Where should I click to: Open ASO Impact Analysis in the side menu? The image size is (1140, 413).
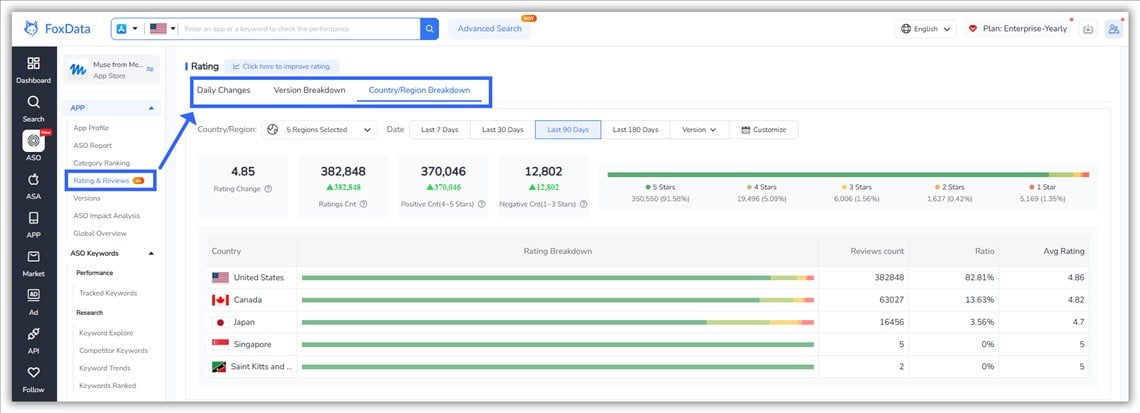click(x=106, y=215)
